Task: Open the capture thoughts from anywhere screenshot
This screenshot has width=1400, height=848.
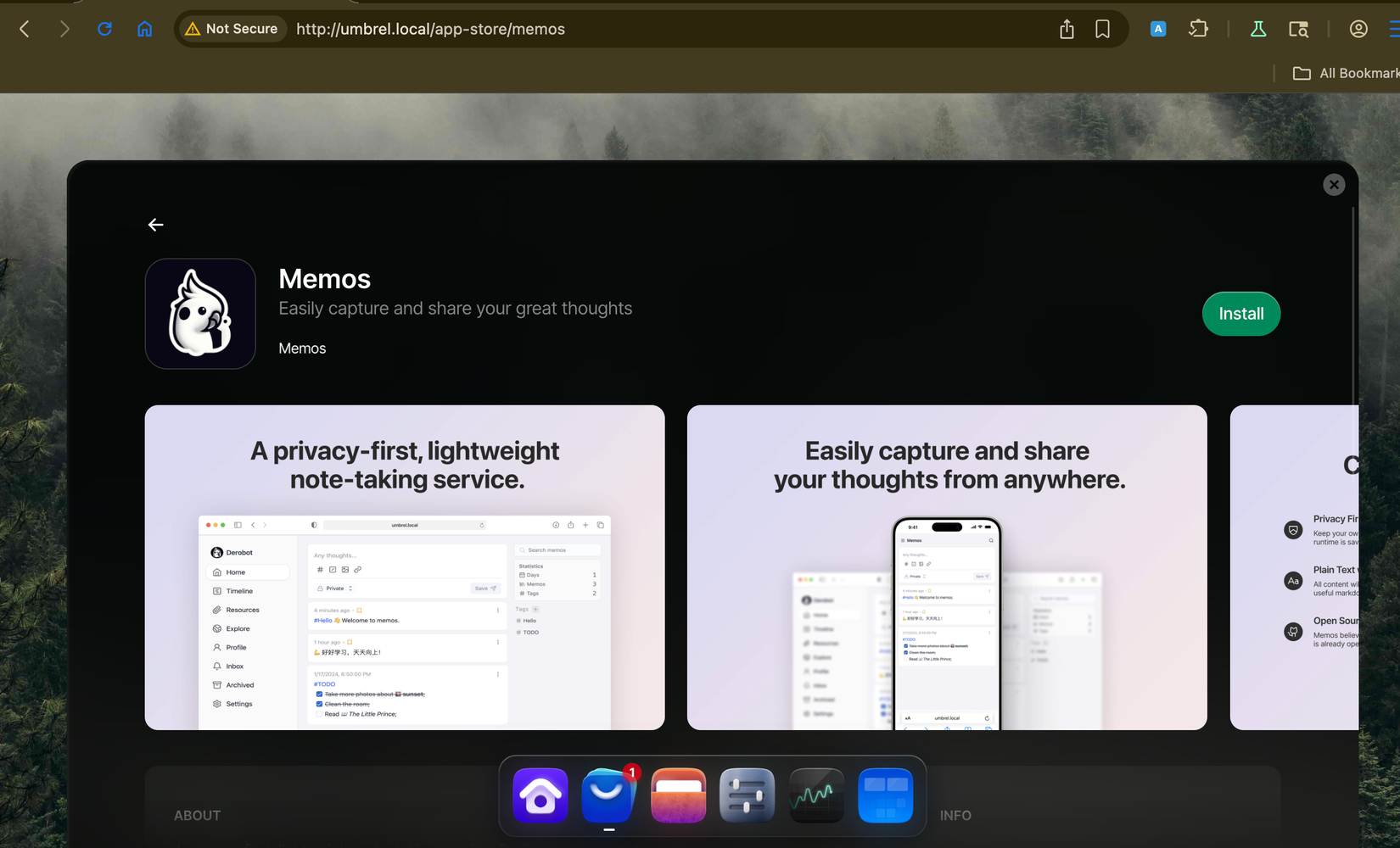Action: [947, 567]
